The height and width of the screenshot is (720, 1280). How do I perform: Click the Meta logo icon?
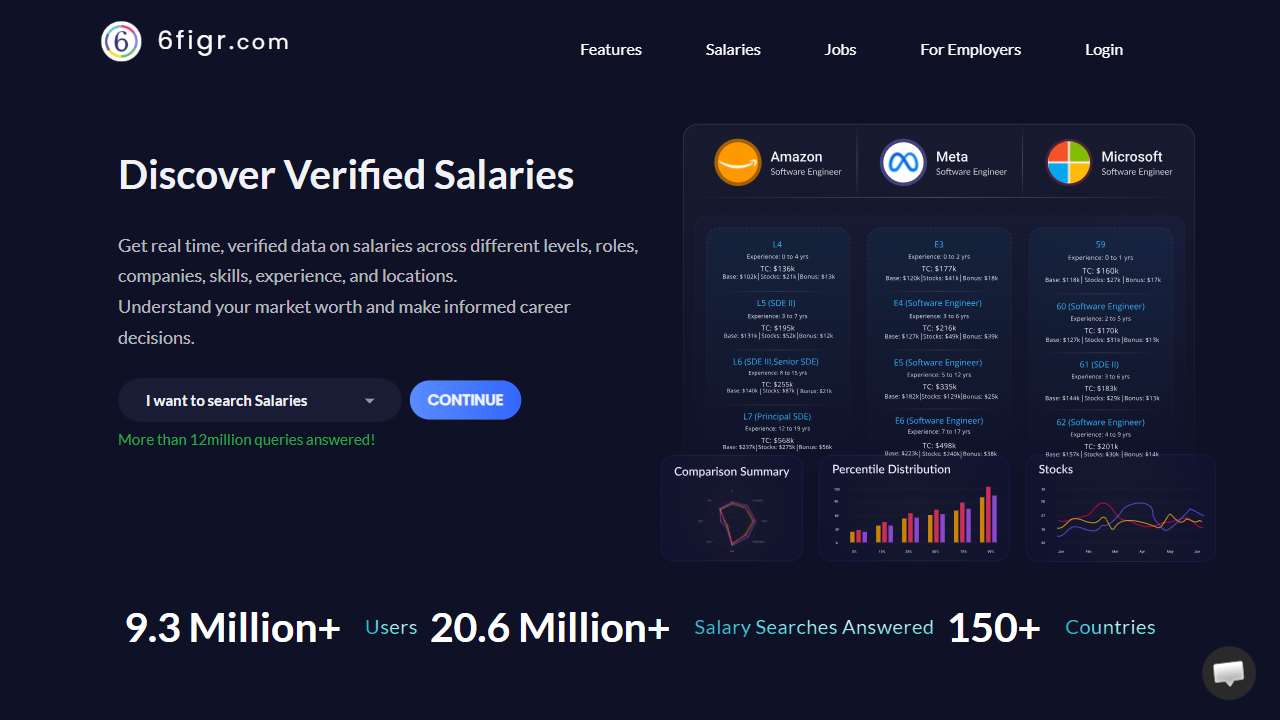903,162
